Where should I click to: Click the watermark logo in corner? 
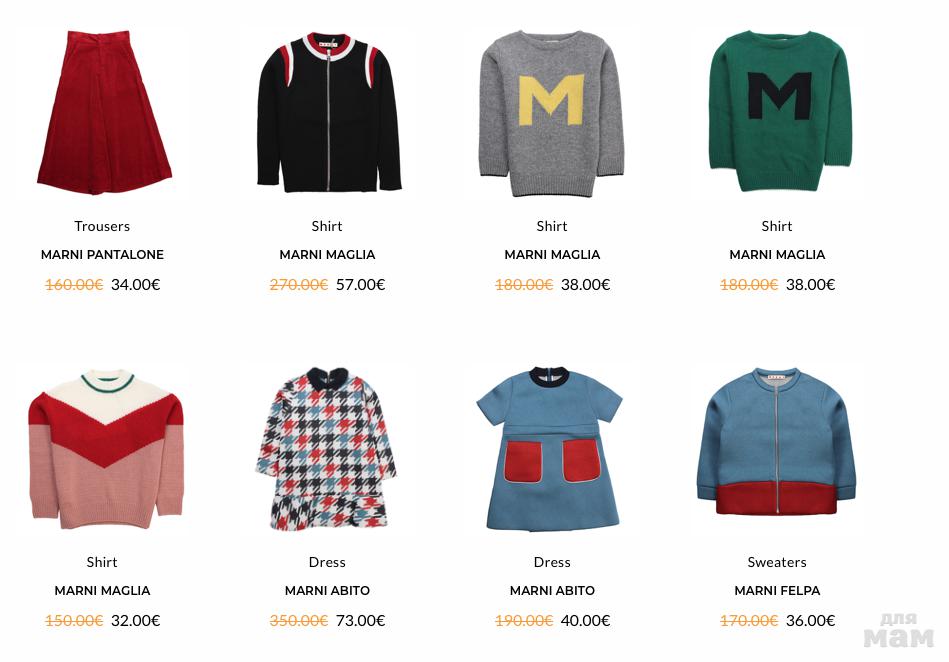coord(899,631)
